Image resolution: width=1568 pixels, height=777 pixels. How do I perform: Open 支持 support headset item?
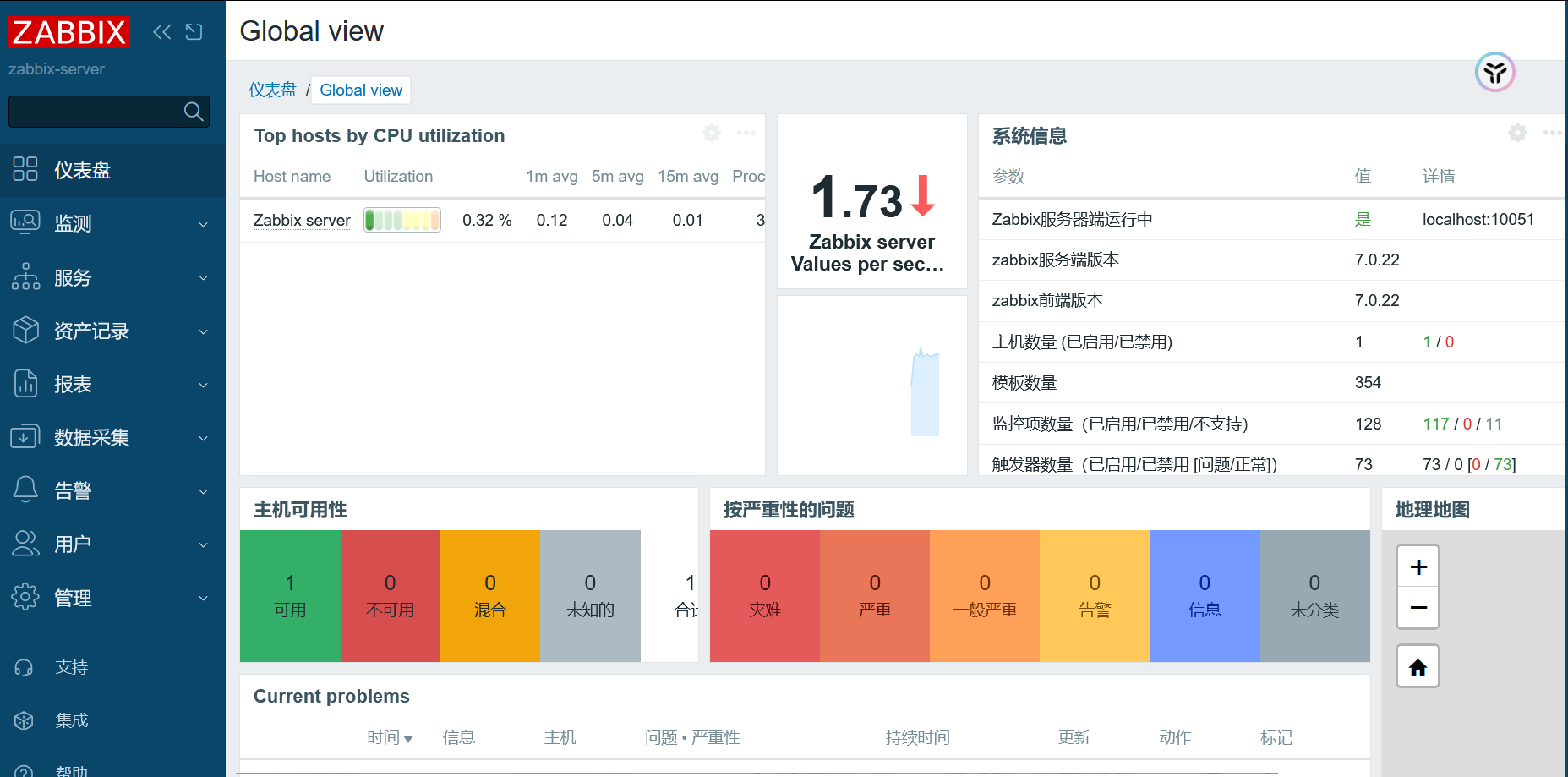112,667
